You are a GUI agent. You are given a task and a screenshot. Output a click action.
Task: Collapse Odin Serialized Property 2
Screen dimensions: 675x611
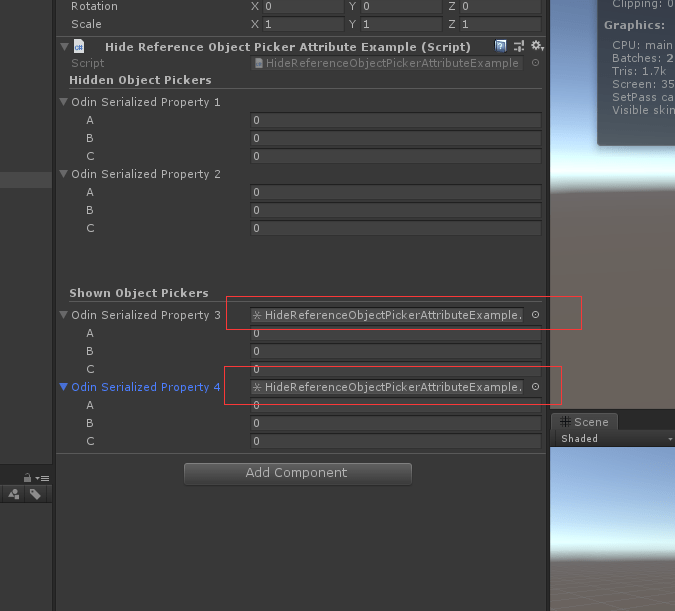pos(64,174)
